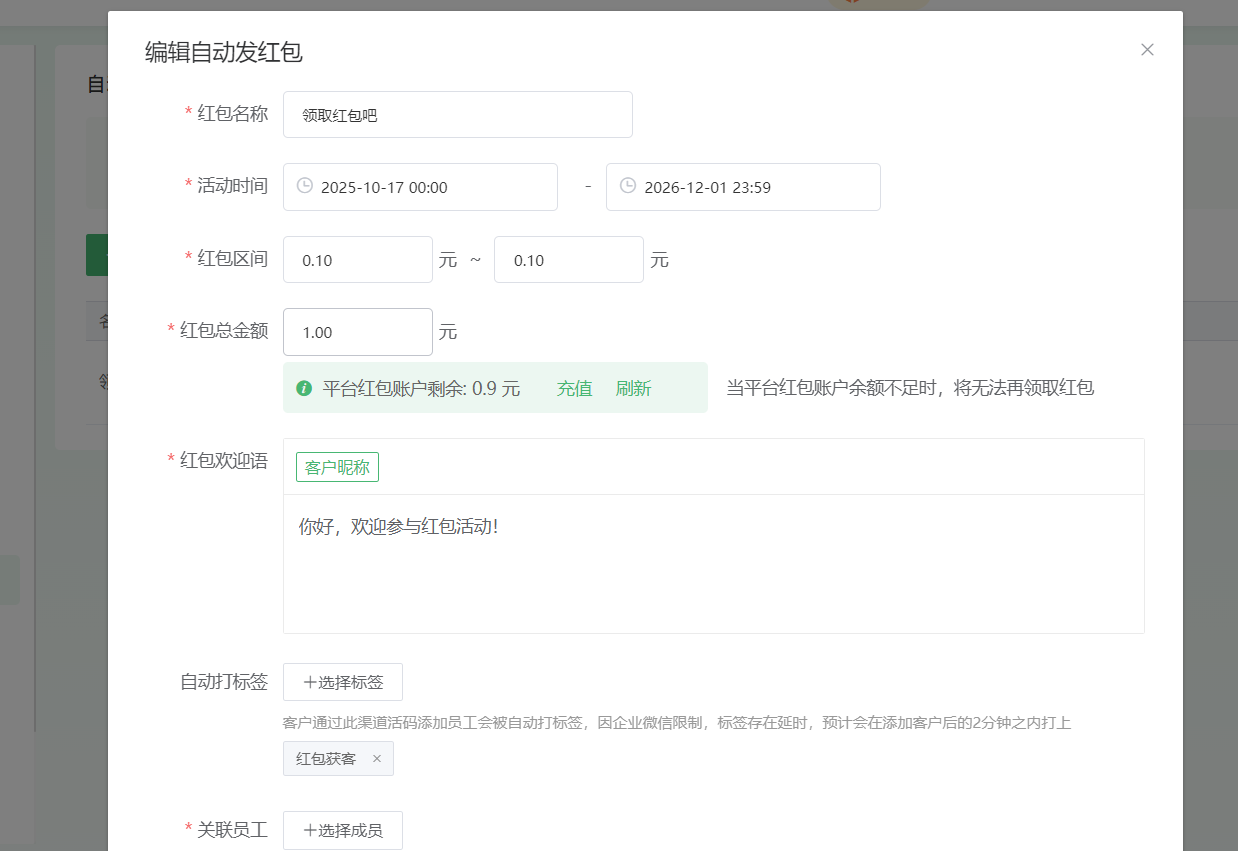Refresh the balance using the 刷新 link
The width and height of the screenshot is (1238, 851).
tap(633, 389)
